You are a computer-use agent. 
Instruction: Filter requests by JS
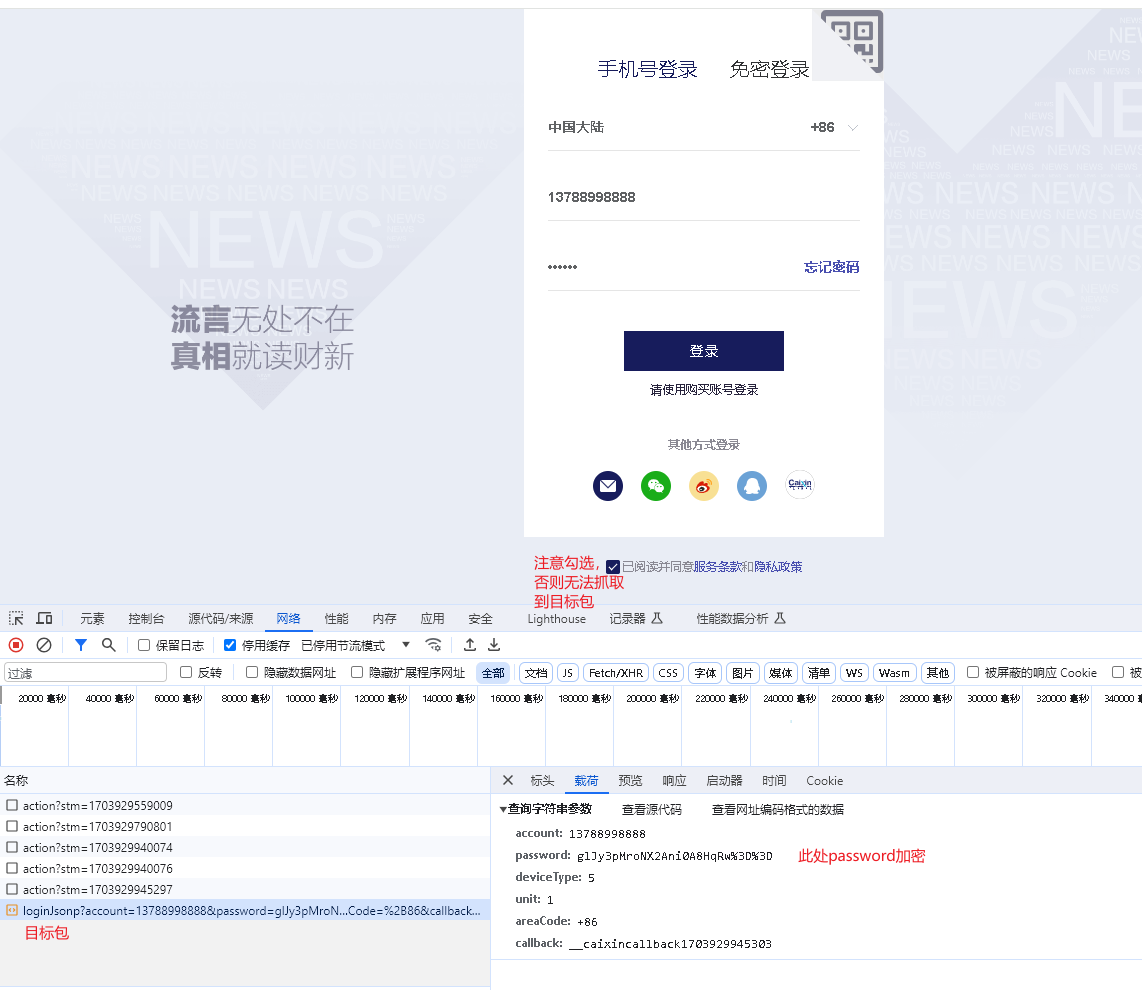click(567, 672)
